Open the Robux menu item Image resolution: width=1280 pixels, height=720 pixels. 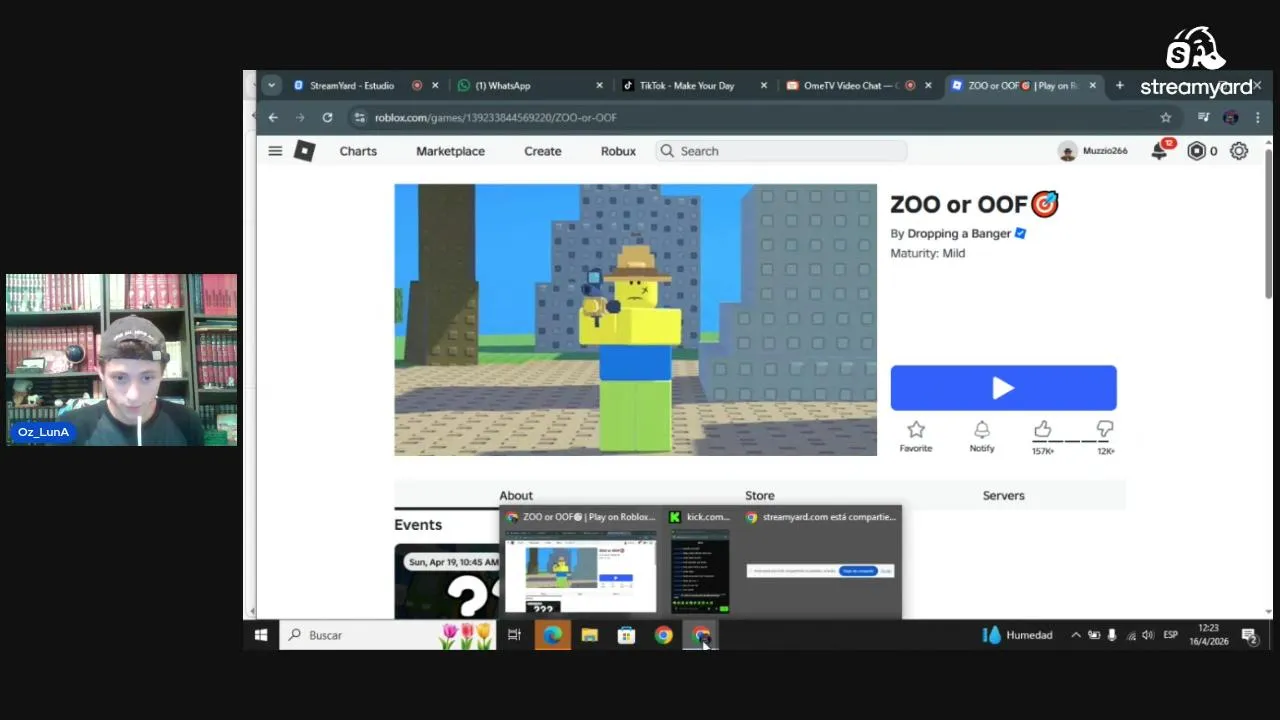tap(618, 151)
